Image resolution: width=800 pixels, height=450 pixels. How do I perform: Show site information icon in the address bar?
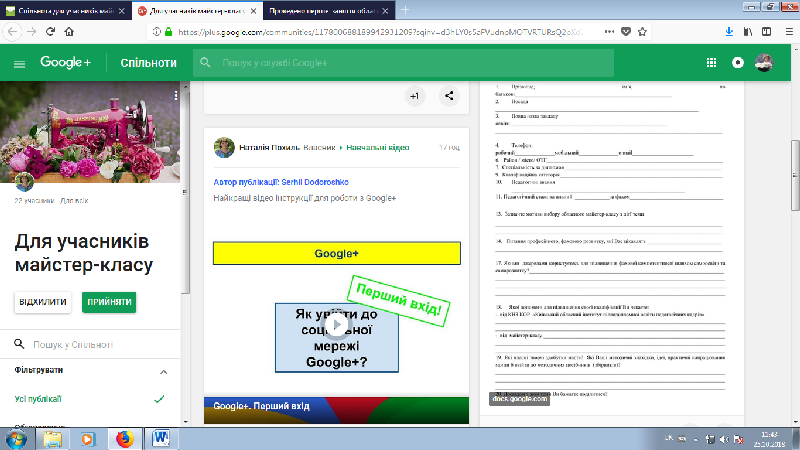pos(157,32)
